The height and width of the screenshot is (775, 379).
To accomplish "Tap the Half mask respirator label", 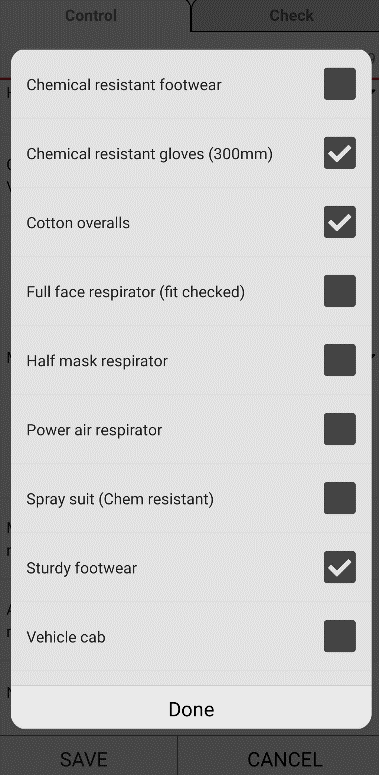I will (97, 361).
